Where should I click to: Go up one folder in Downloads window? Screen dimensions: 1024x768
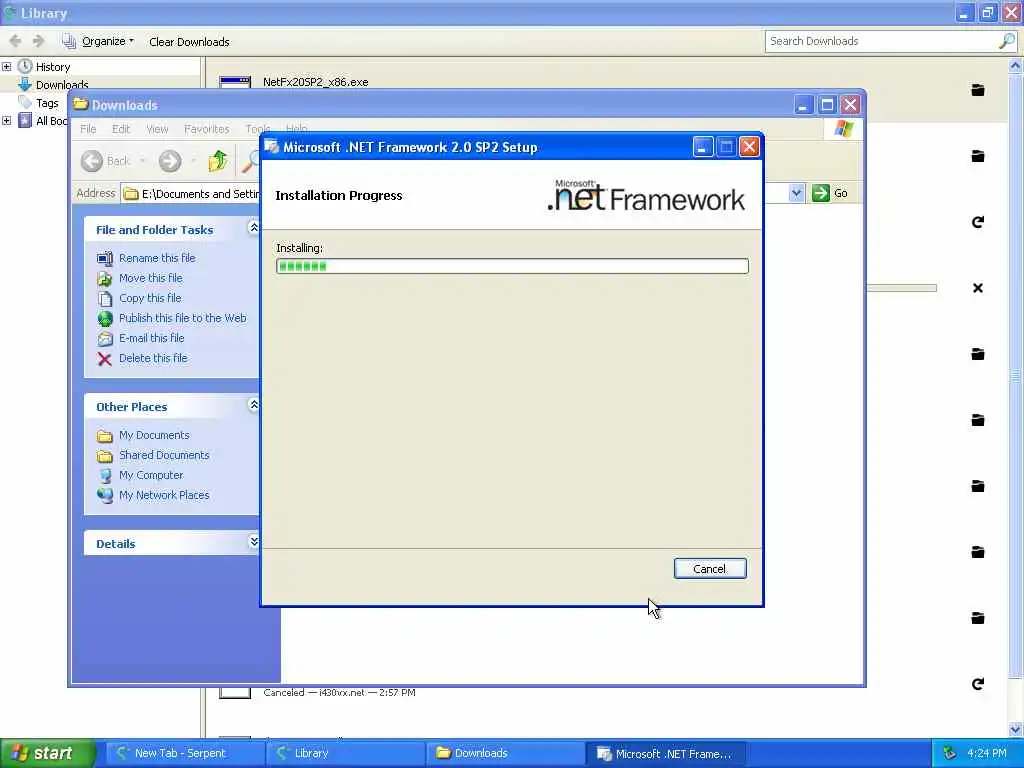218,161
